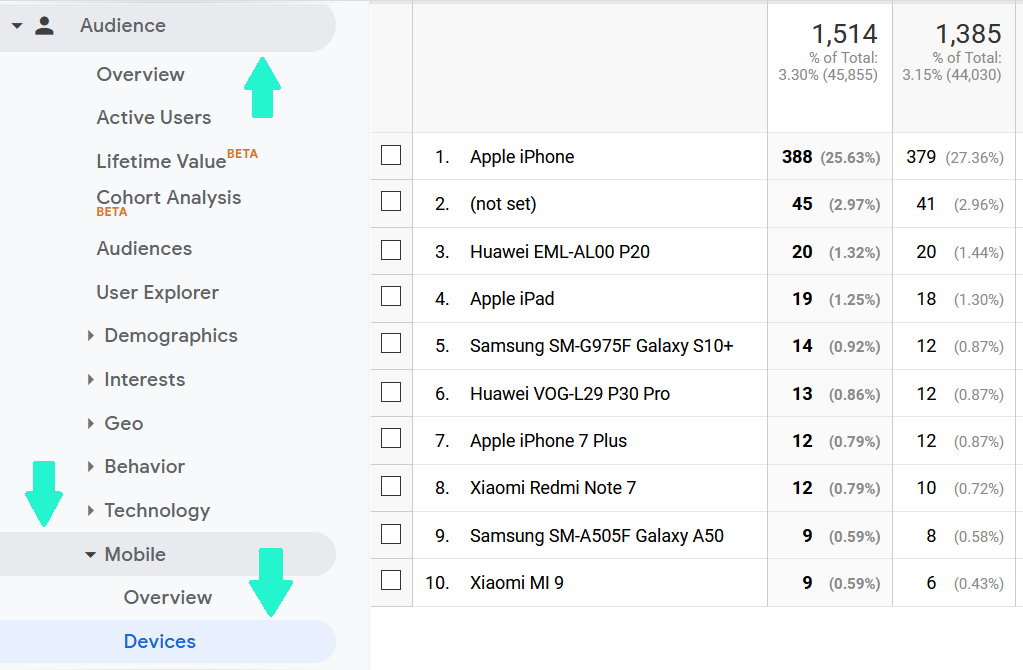Open Cohort Analysis beta report

168,197
